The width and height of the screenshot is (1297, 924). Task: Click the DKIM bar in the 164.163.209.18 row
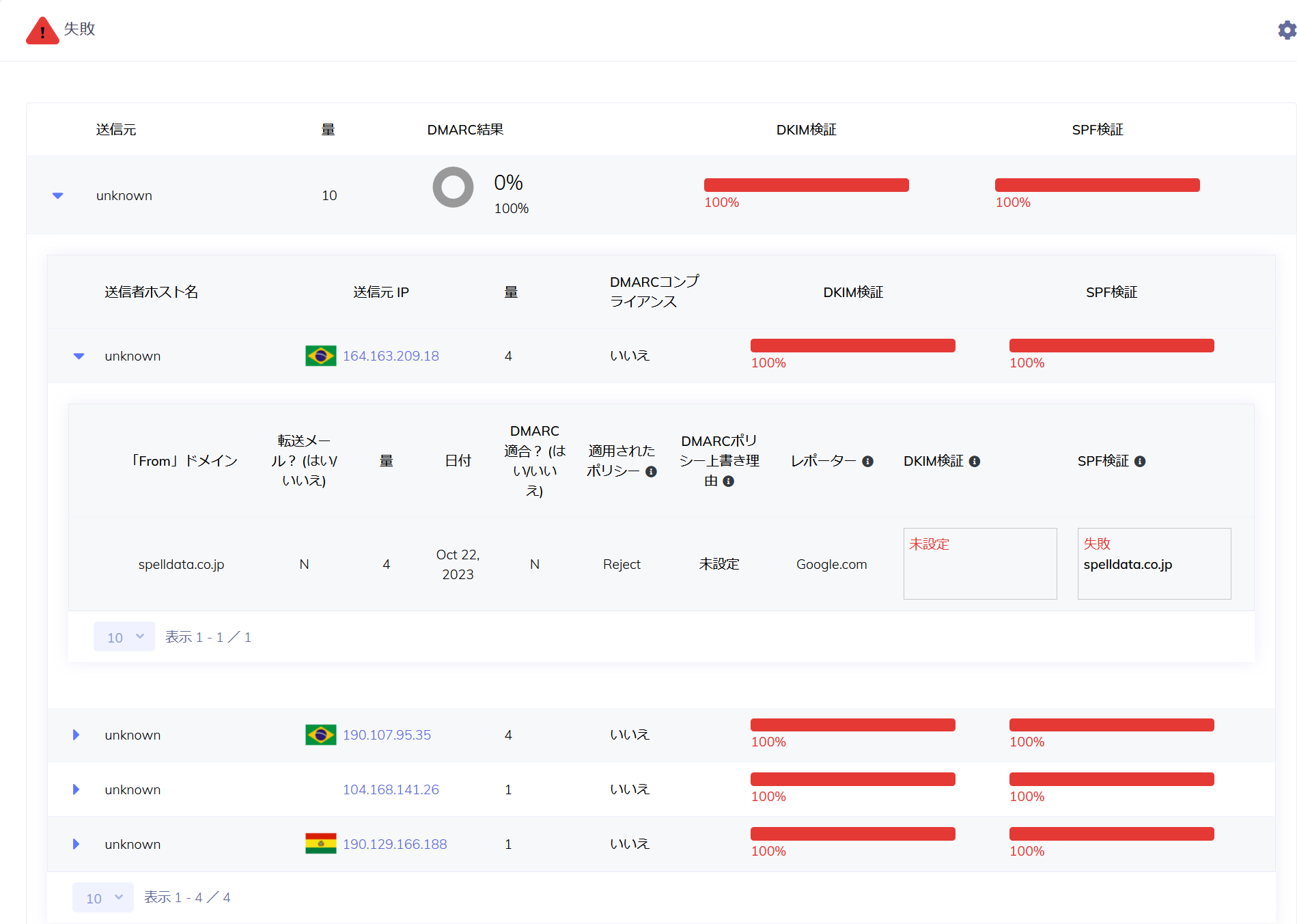tap(853, 346)
